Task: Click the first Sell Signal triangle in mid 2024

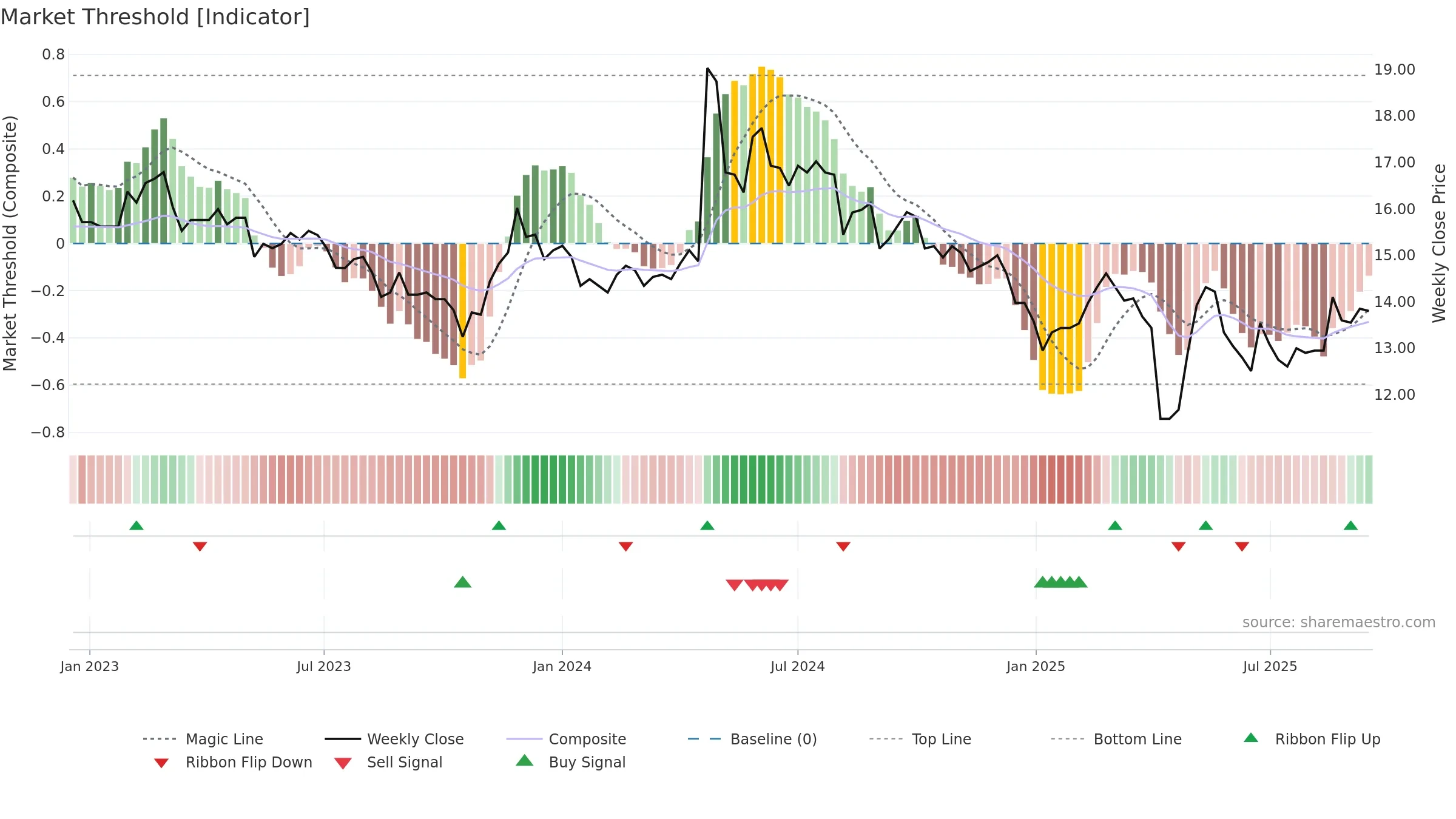Action: 735,585
